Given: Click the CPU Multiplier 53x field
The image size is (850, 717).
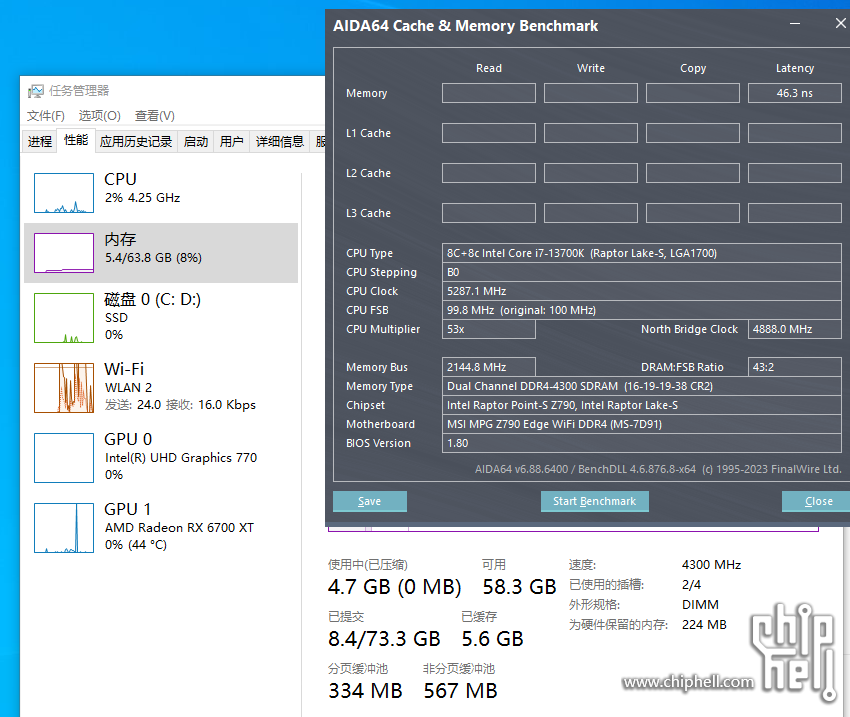Looking at the screenshot, I should pyautogui.click(x=489, y=329).
